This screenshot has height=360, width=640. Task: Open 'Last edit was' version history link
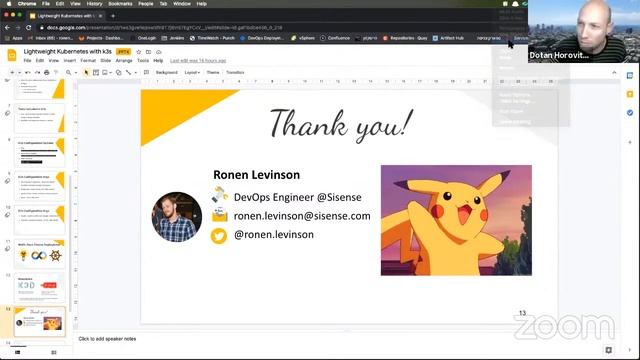(x=198, y=60)
